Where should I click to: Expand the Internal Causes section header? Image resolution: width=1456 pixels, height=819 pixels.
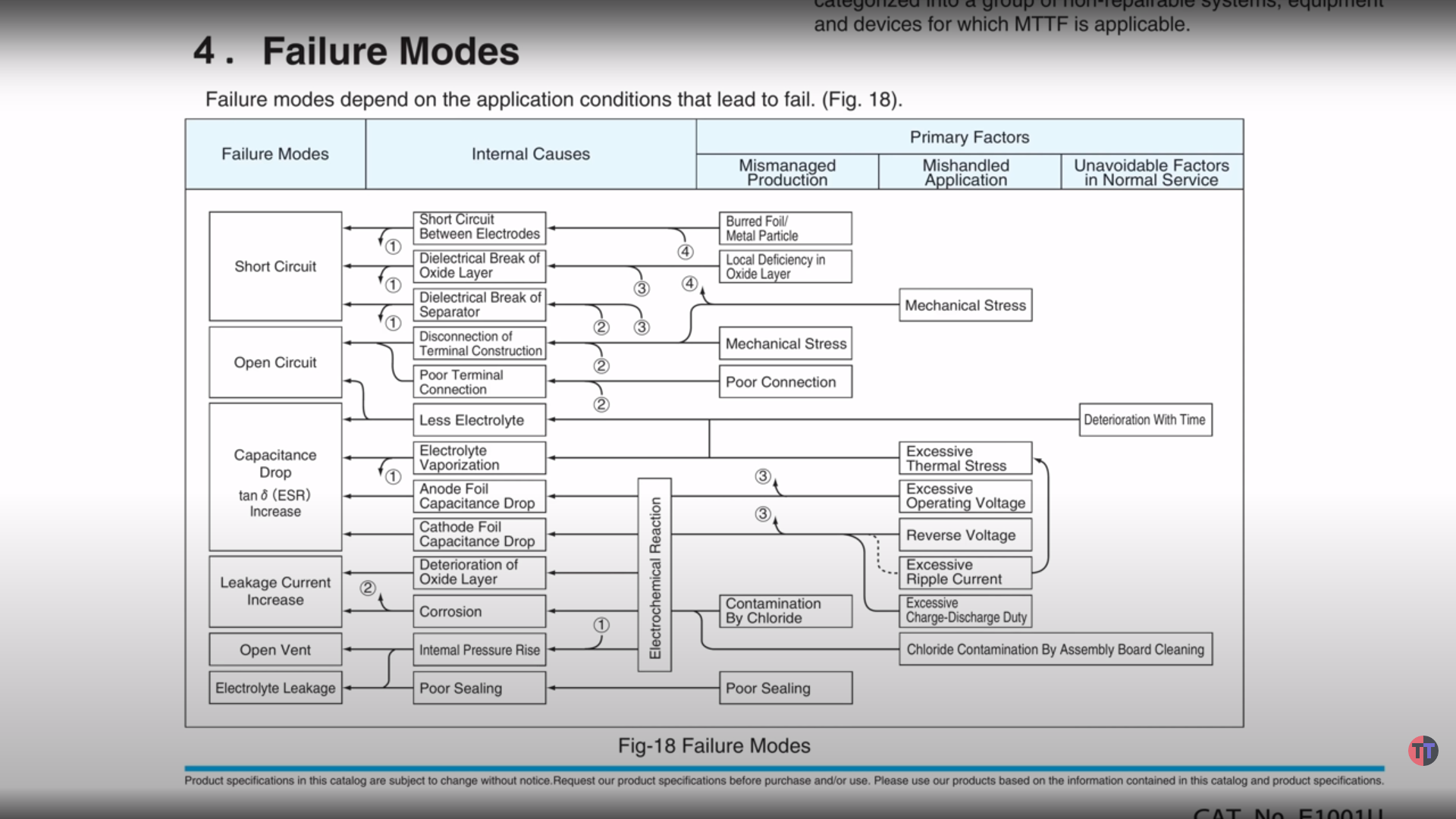coord(529,154)
